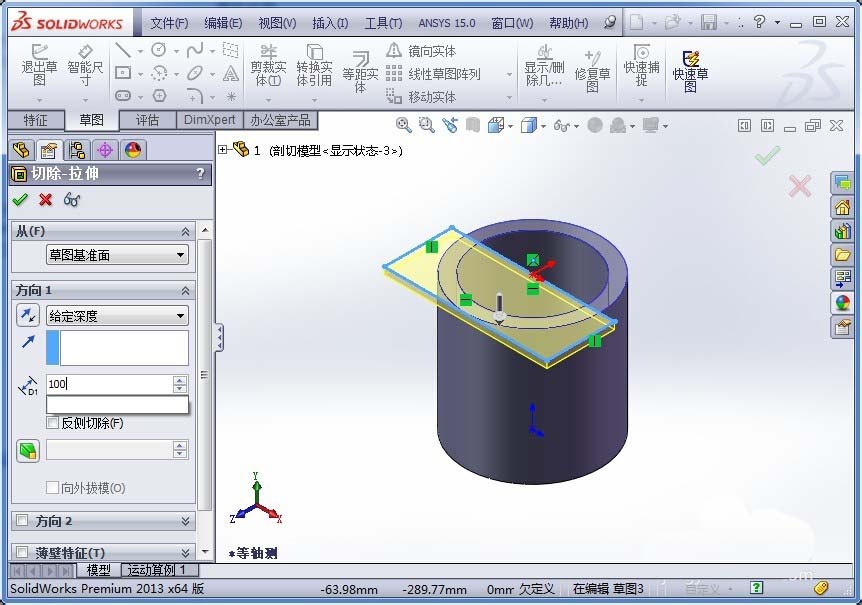Click Draft on/off button
The height and width of the screenshot is (605, 862).
27,451
